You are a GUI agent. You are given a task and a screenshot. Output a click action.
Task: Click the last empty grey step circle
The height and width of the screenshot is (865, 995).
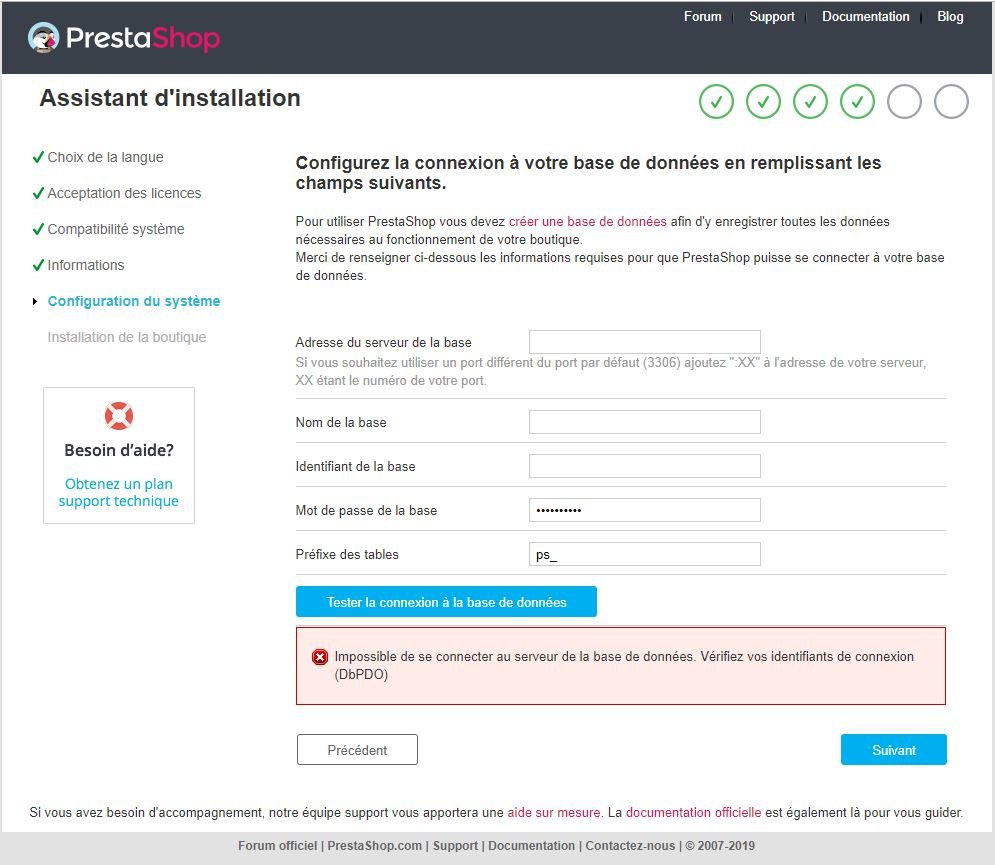point(951,101)
